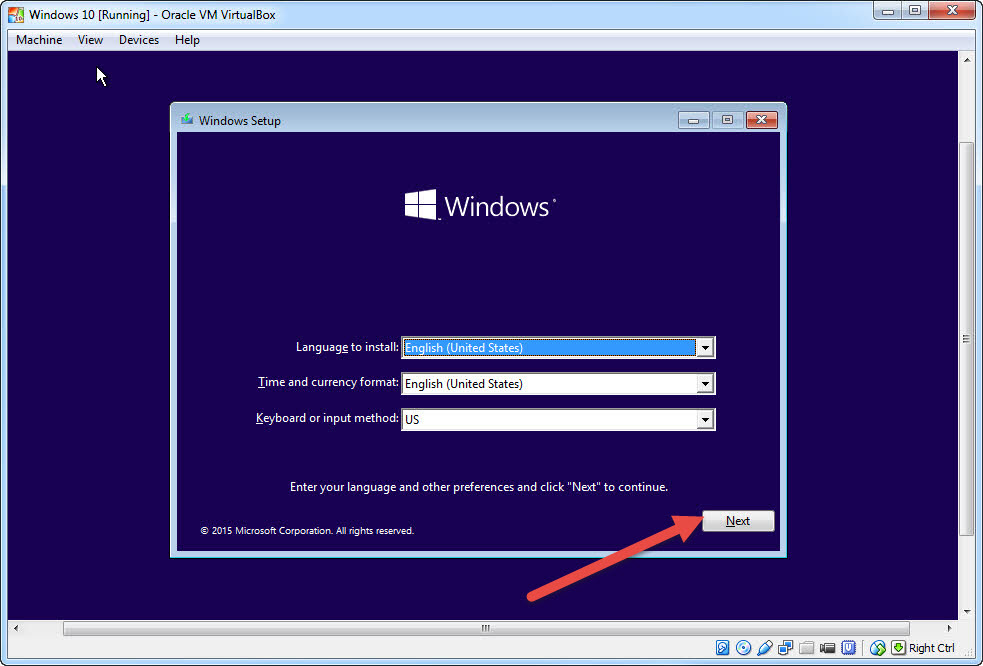Close the VirtualBox VM window
Image resolution: width=983 pixels, height=666 pixels.
pos(952,11)
